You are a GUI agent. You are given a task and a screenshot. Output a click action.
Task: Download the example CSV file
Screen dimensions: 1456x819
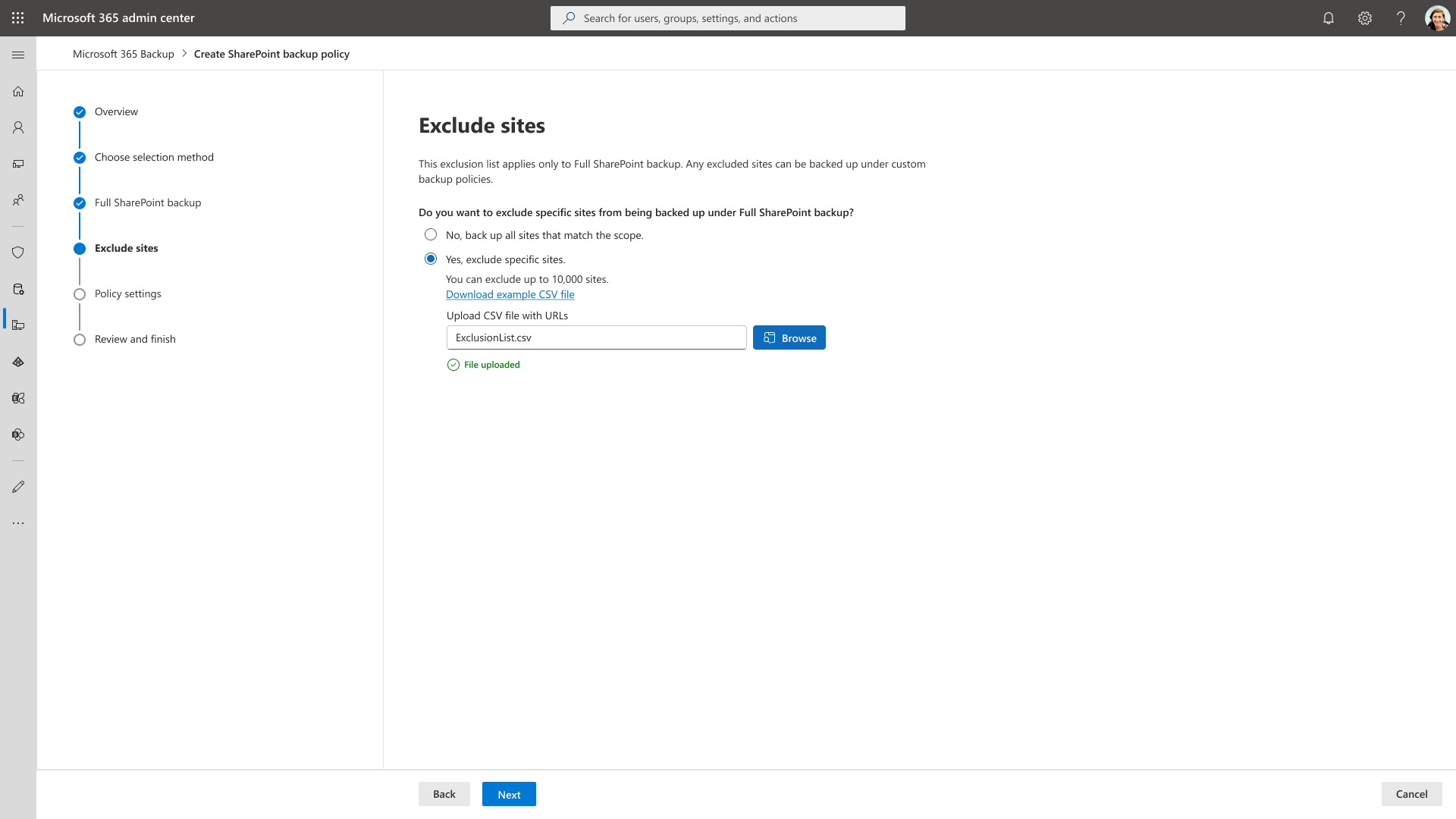pyautogui.click(x=510, y=294)
